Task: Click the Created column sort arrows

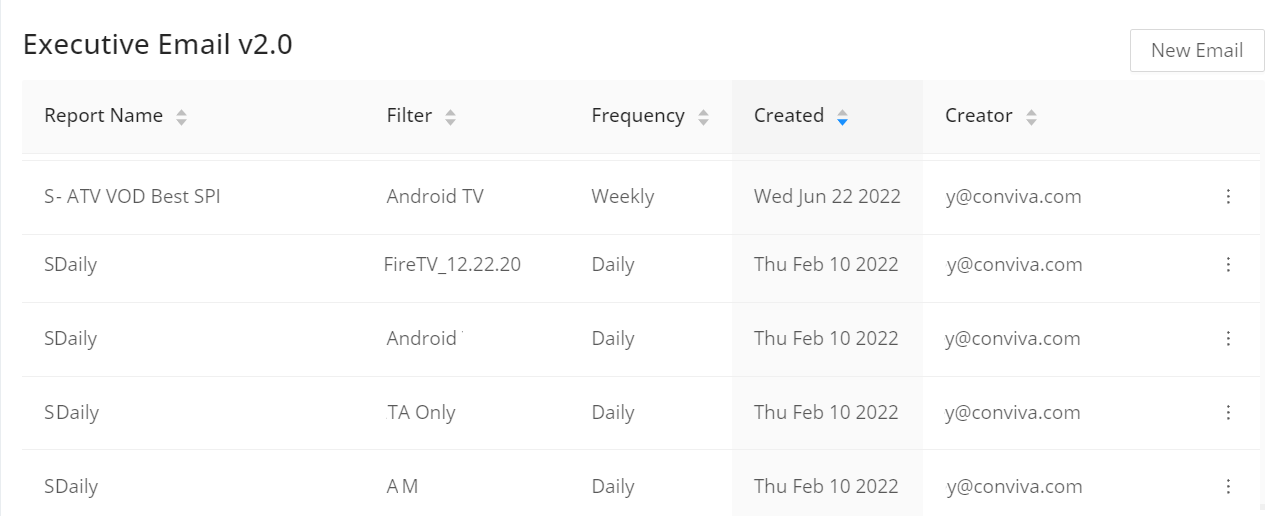Action: (842, 117)
